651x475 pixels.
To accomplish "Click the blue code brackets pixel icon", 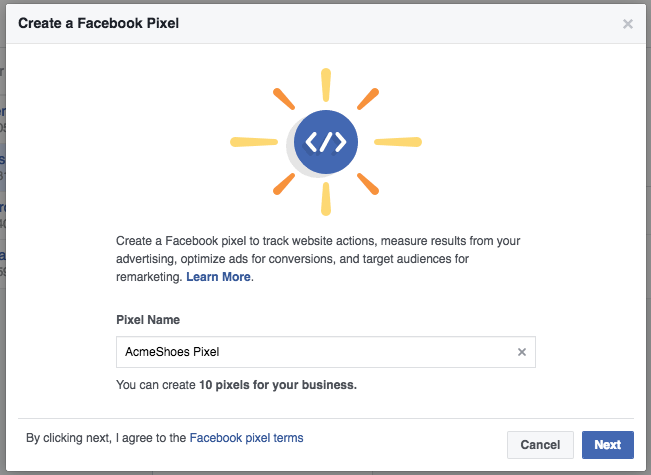I will [326, 142].
